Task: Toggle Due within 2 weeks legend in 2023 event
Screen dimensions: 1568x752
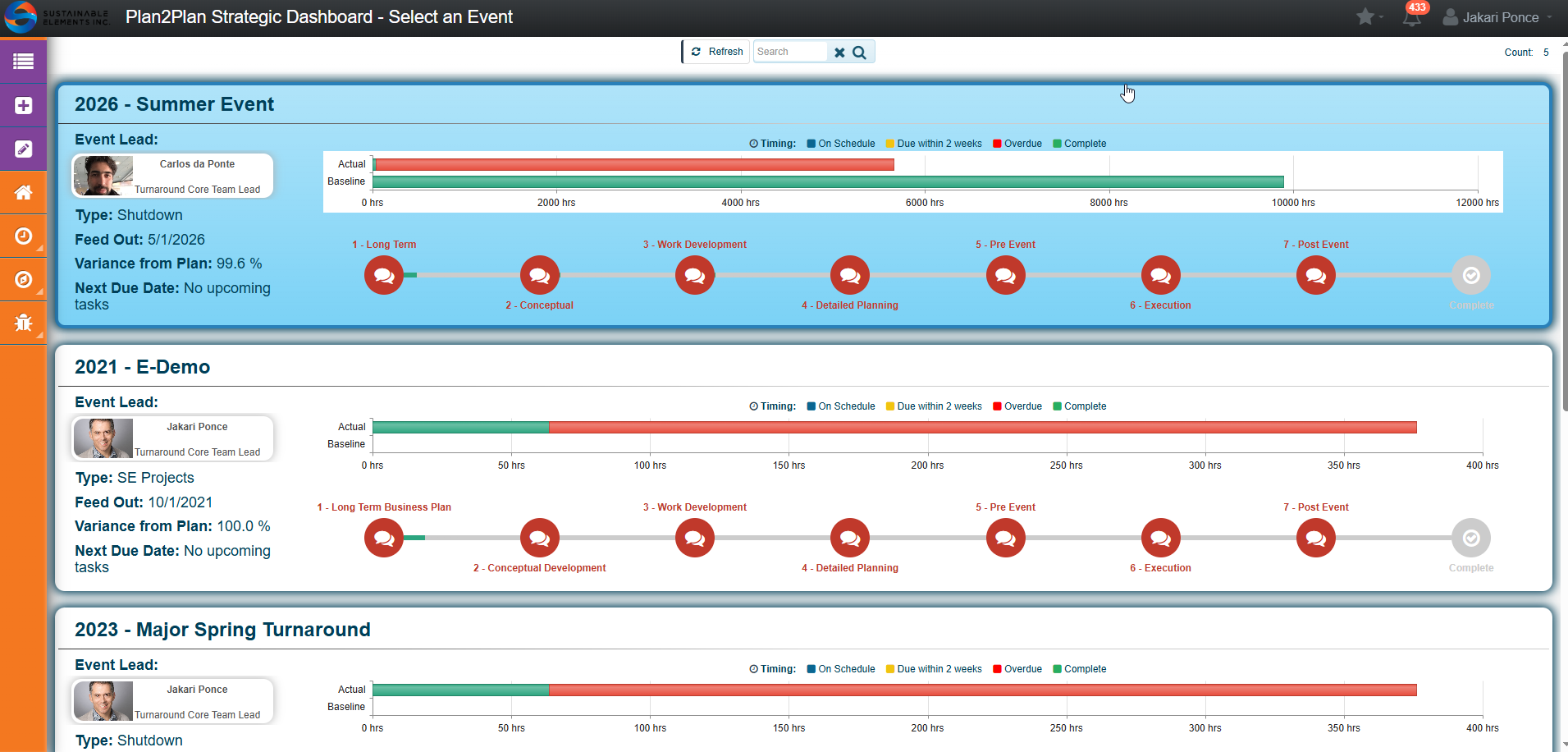Action: 934,669
